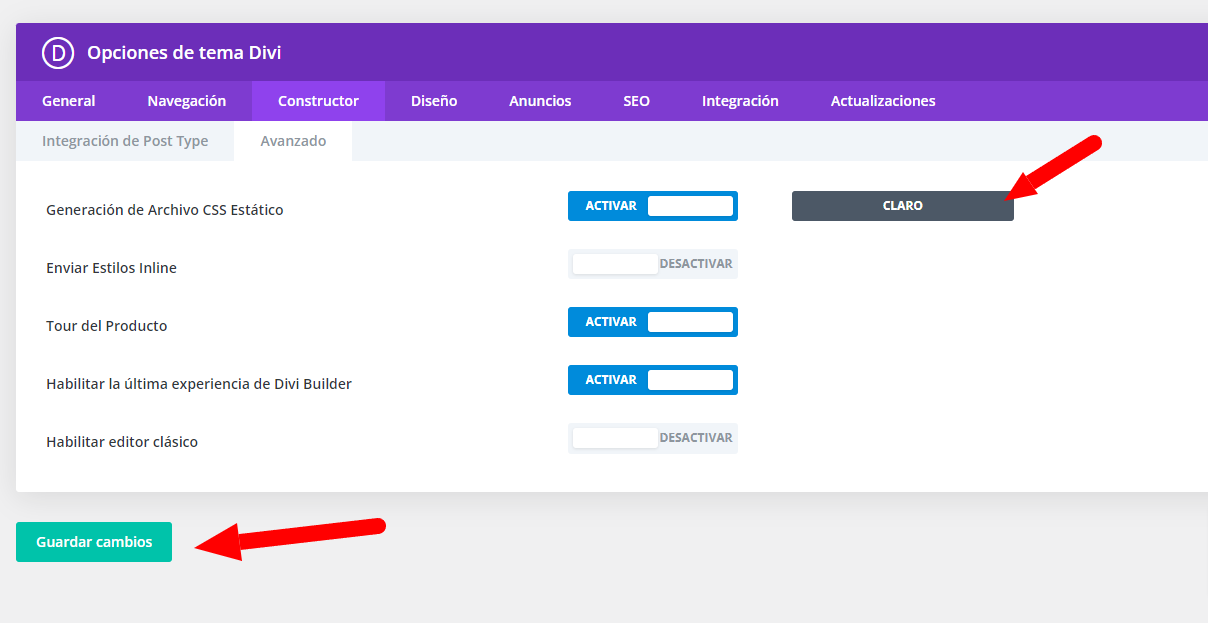Click the Divi circular D logo
The height and width of the screenshot is (623, 1208).
click(58, 52)
